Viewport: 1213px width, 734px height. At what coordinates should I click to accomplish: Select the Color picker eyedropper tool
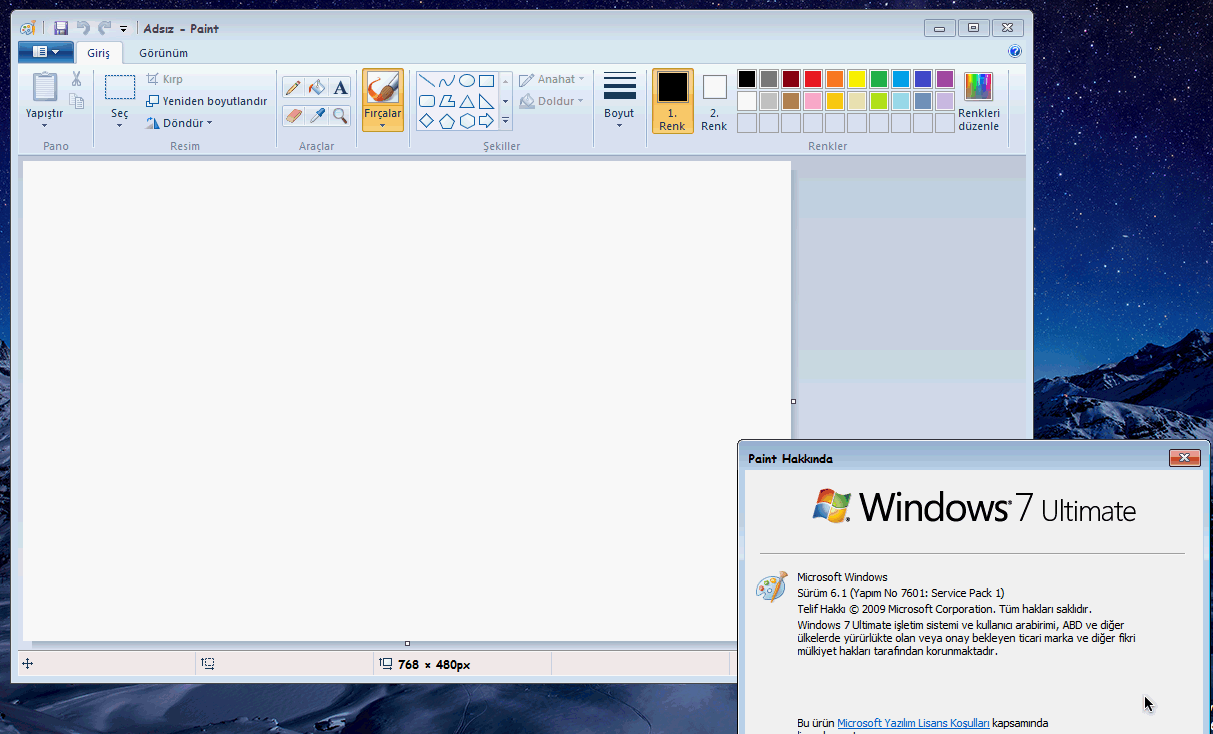[x=316, y=115]
